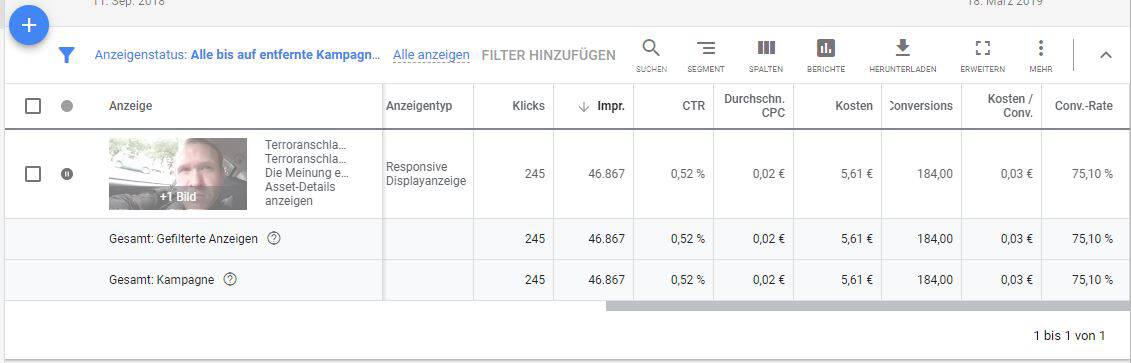Open the Mehr three-dot menu
Viewport: 1131px width, 363px height.
pos(1041,56)
